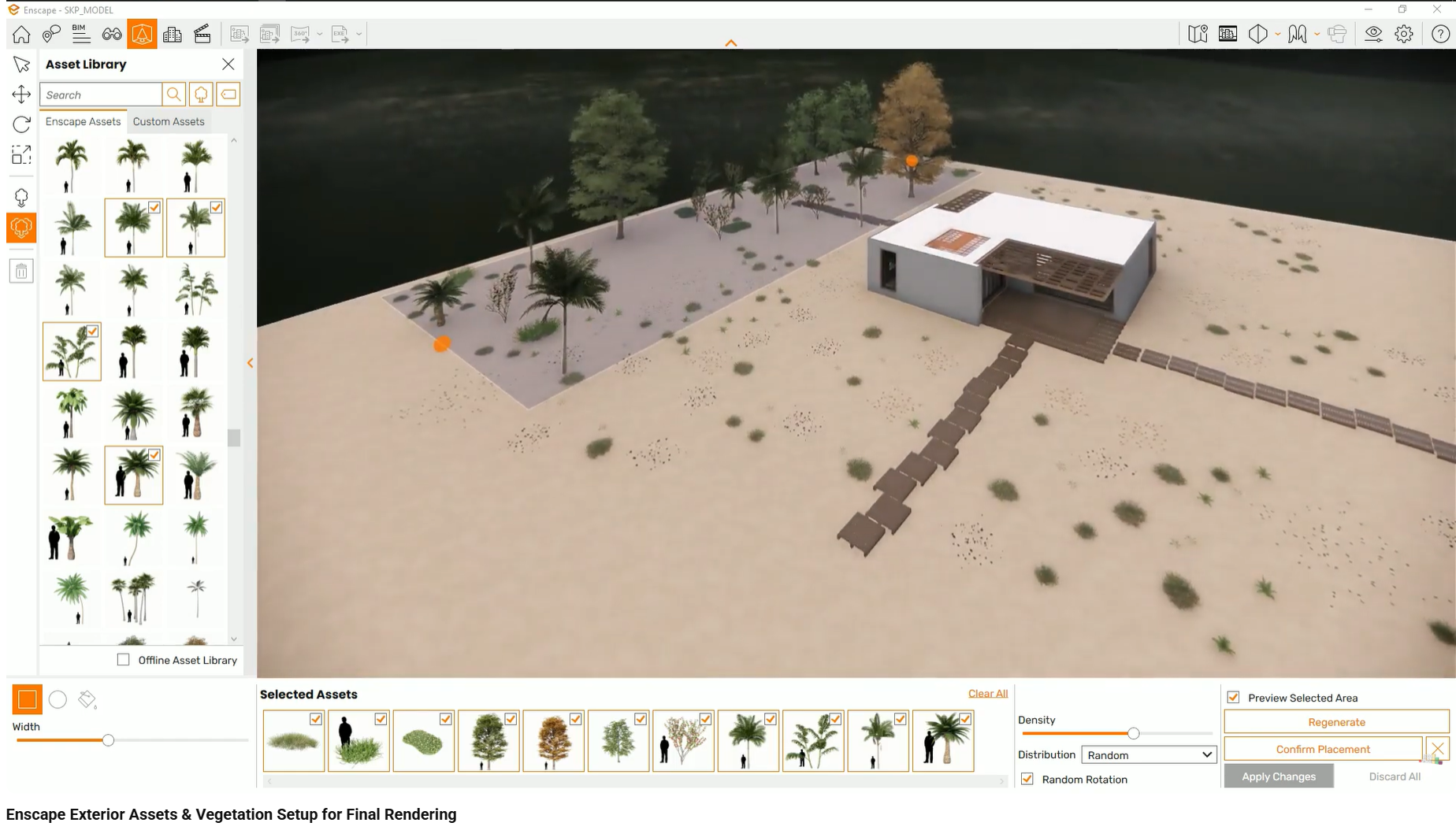Select the delete asset tool in the sidebar
This screenshot has width=1456, height=830.
(x=21, y=271)
